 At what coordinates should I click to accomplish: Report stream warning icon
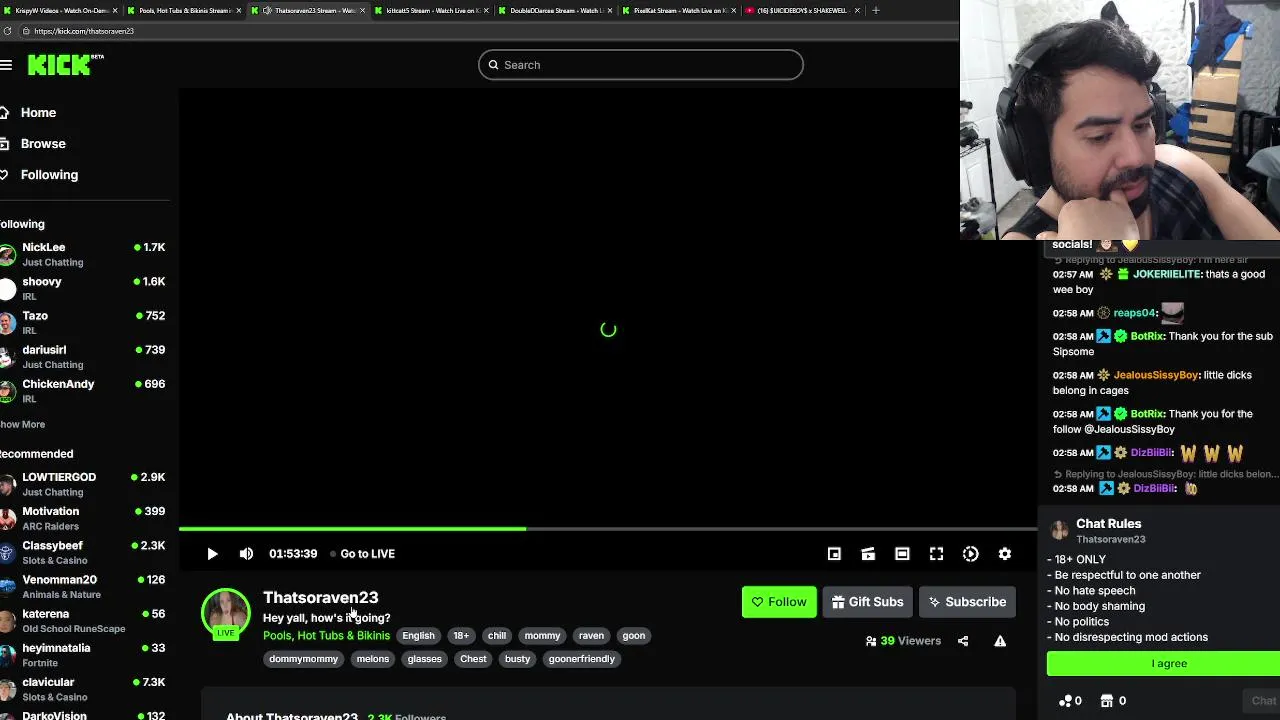[x=1000, y=641]
